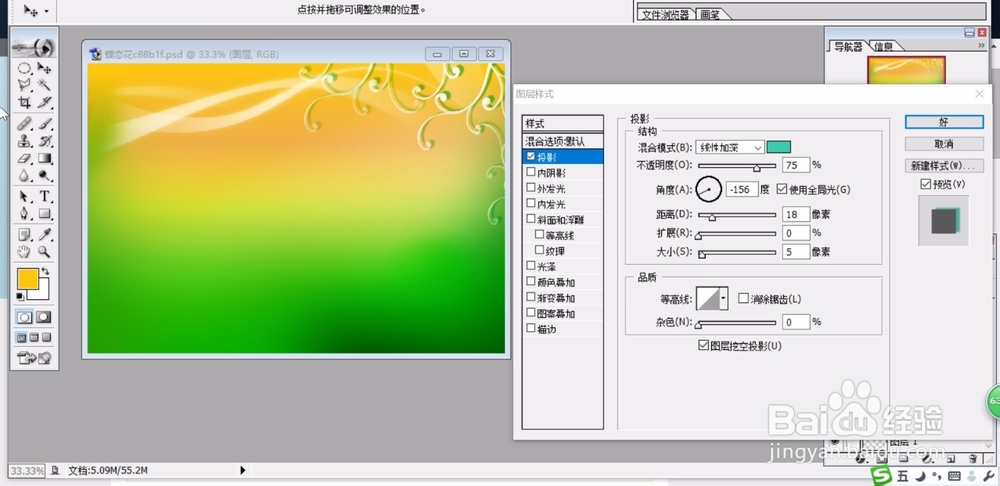Select the Magic Wand tool
Viewport: 1000px width, 486px height.
44,84
